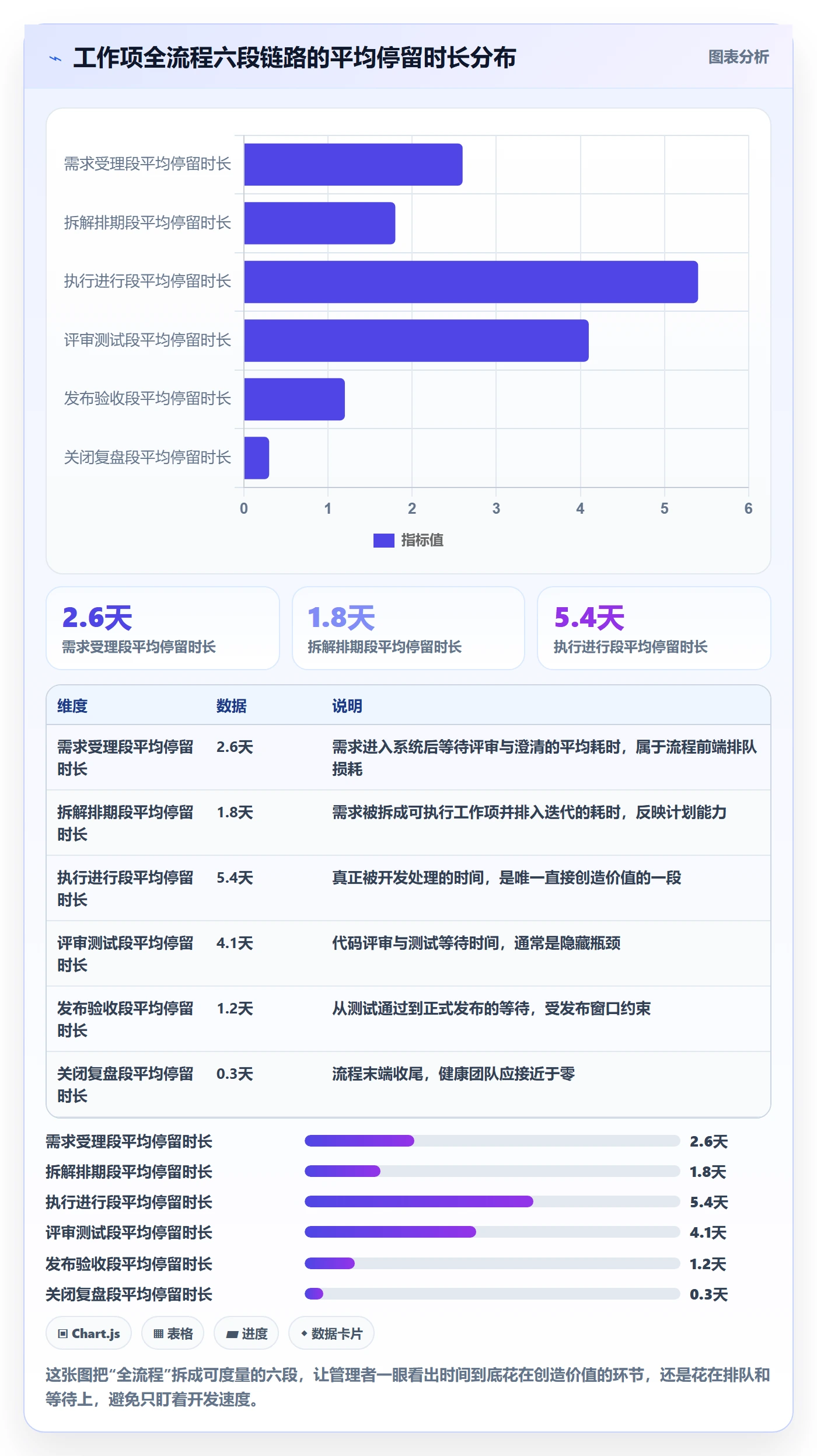
Task: Click the 数据 table column header
Action: pos(232,706)
